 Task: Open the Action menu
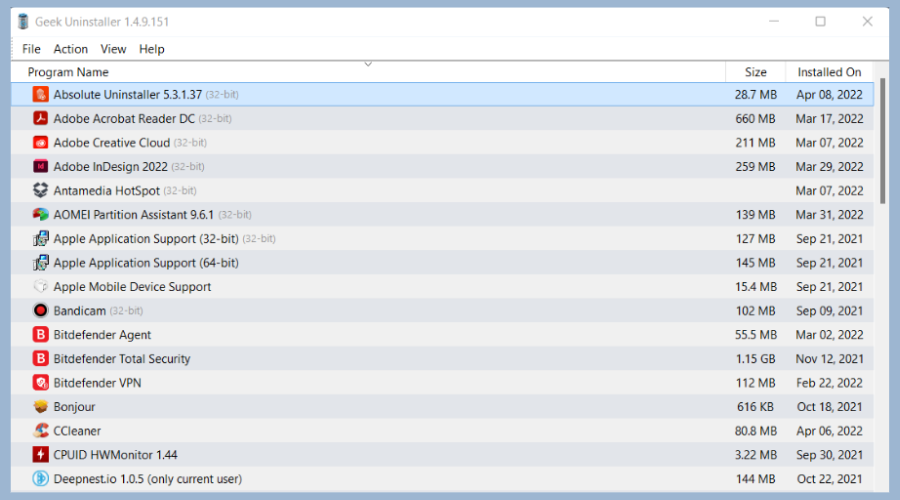71,49
